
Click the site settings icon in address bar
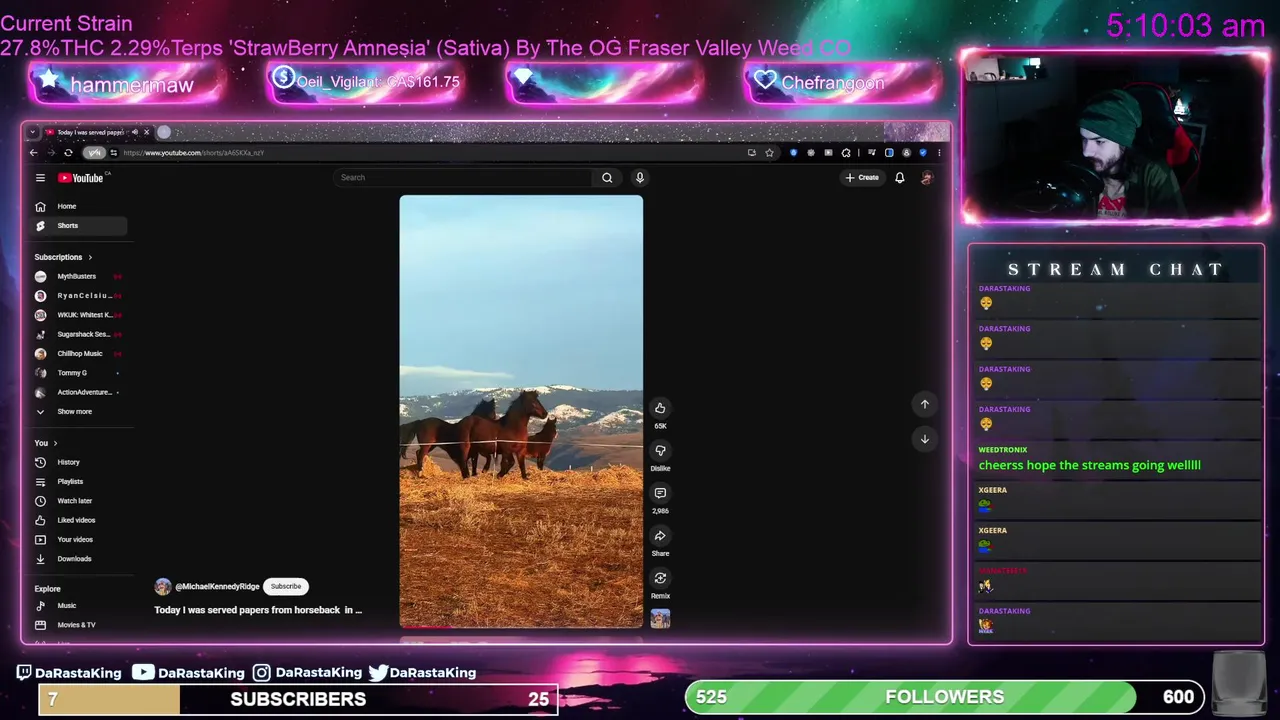point(114,153)
